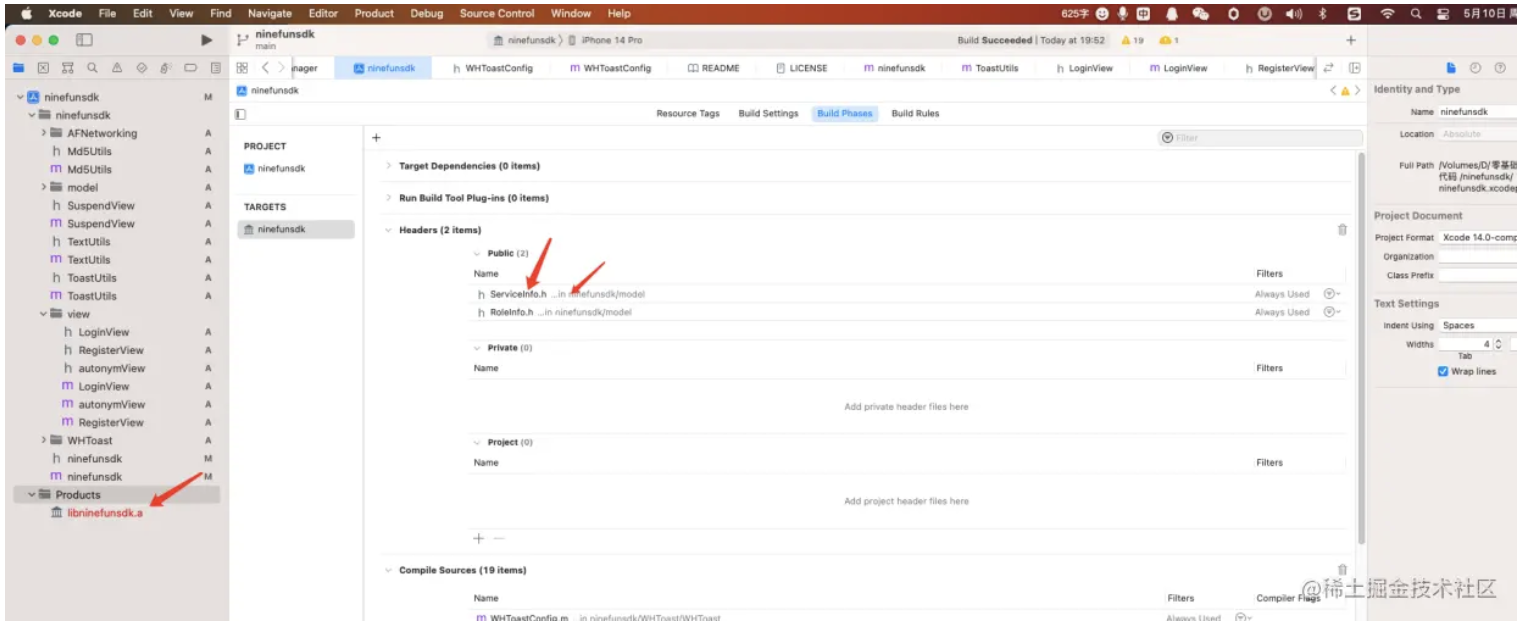The height and width of the screenshot is (624, 1520).
Task: Collapse the Headers section
Action: pyautogui.click(x=388, y=230)
